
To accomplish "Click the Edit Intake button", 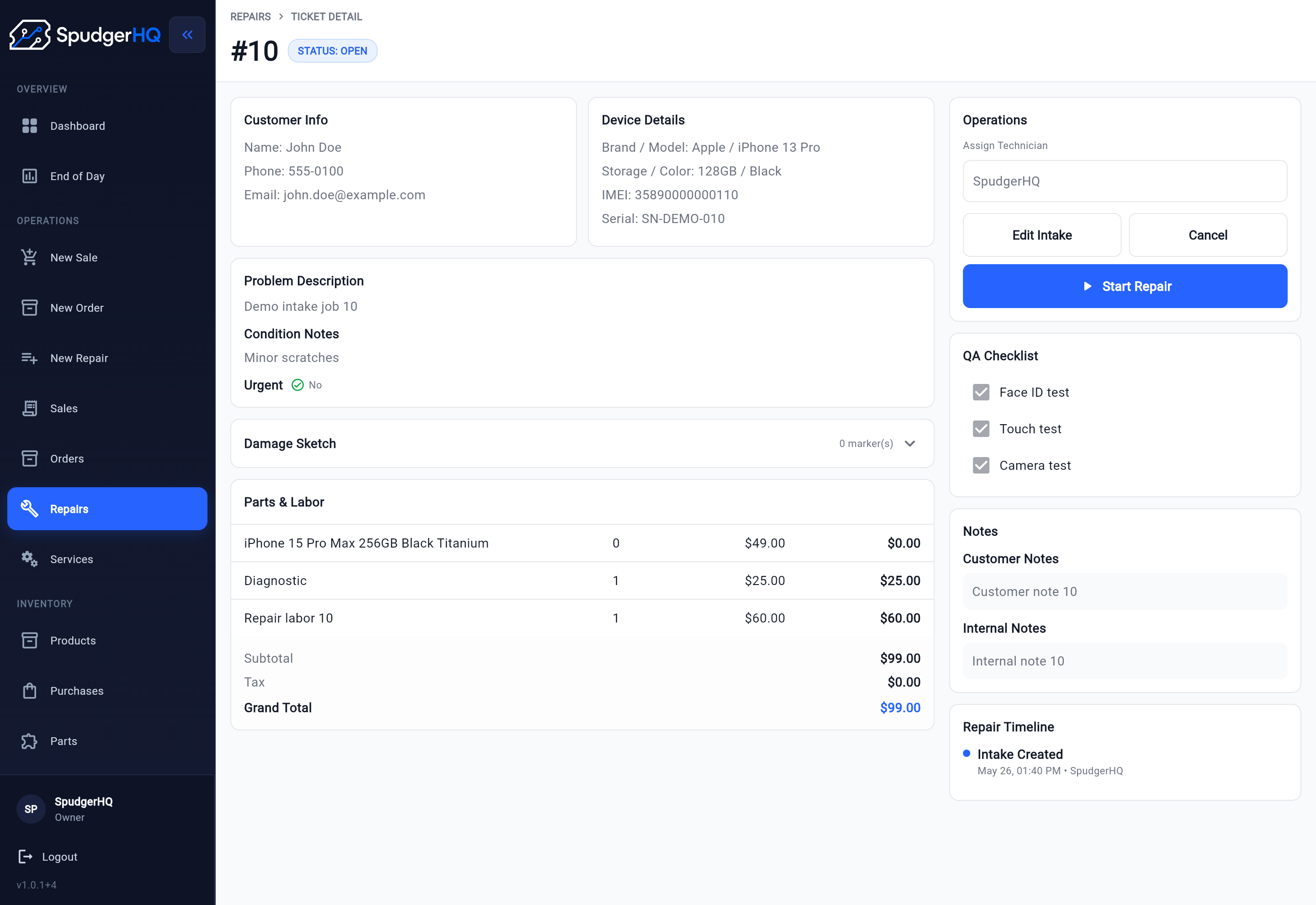I will (1042, 235).
